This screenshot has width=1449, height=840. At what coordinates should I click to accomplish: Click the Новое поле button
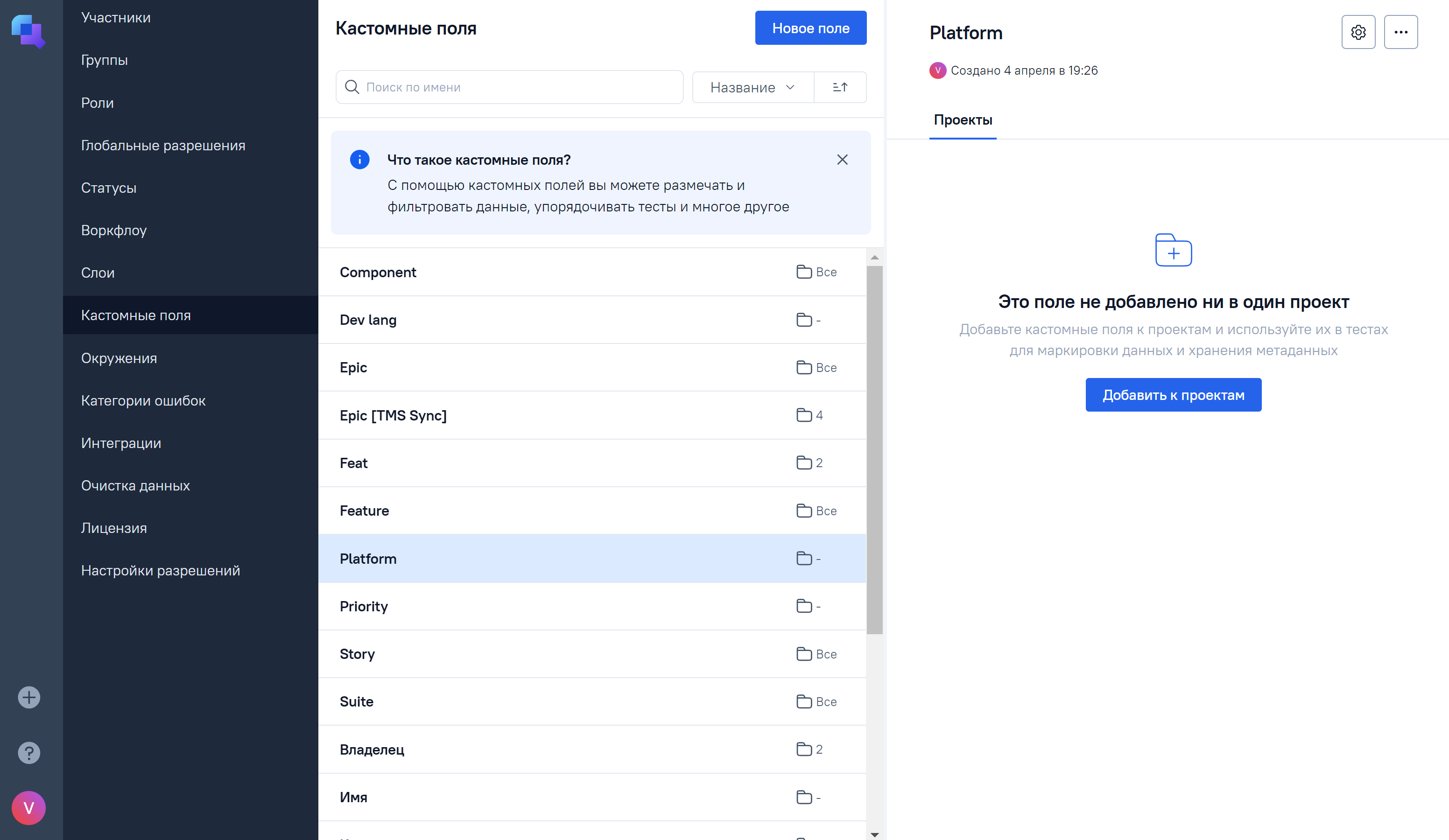pyautogui.click(x=810, y=28)
